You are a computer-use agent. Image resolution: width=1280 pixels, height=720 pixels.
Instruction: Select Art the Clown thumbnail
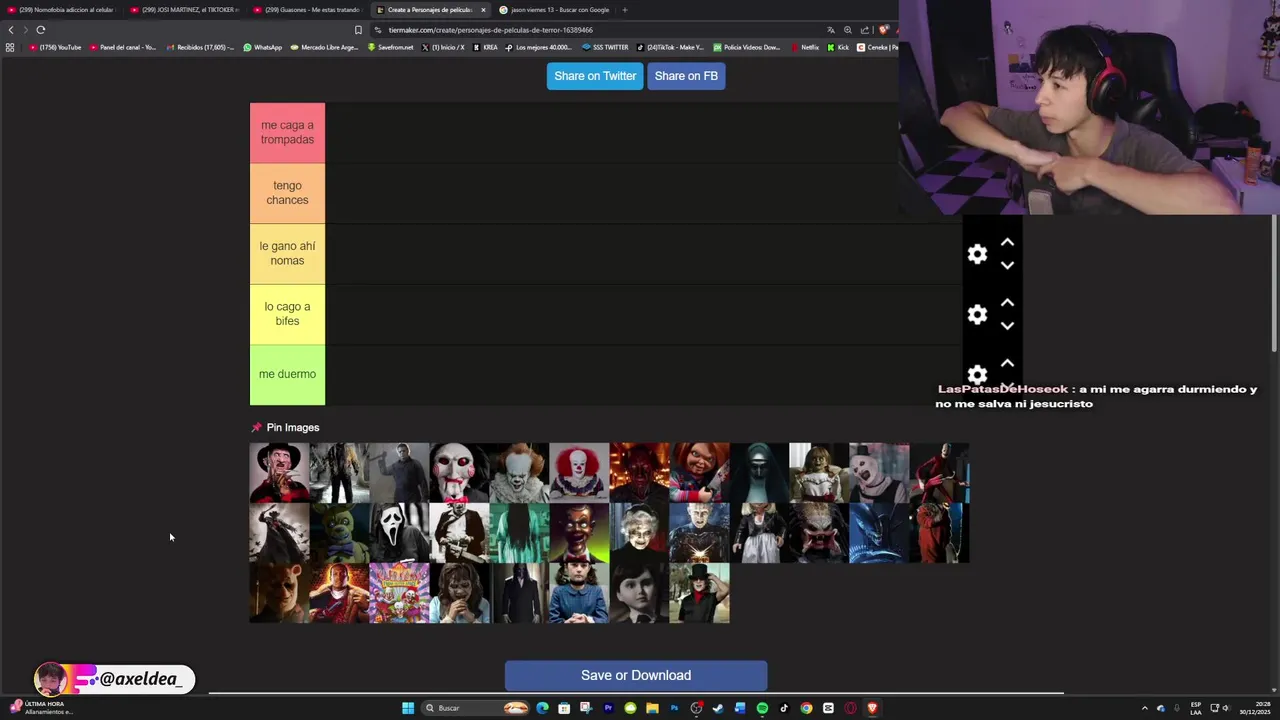(879, 473)
